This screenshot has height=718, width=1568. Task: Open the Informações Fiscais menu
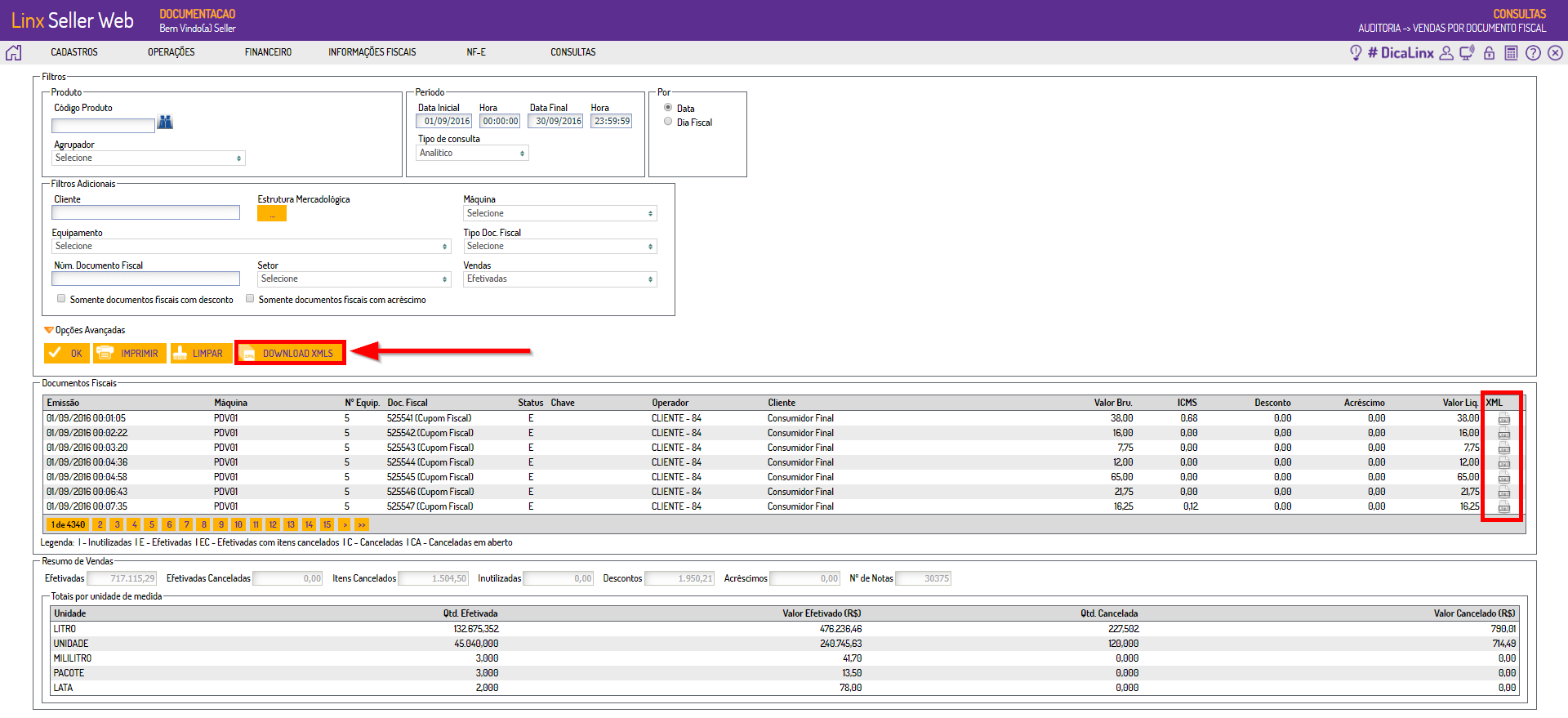(x=372, y=52)
